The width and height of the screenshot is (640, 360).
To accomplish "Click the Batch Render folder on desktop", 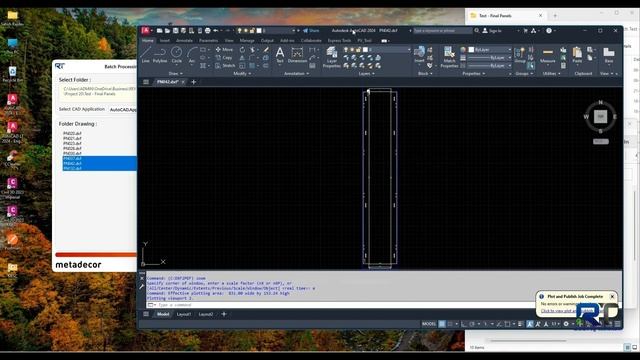I will click(12, 18).
